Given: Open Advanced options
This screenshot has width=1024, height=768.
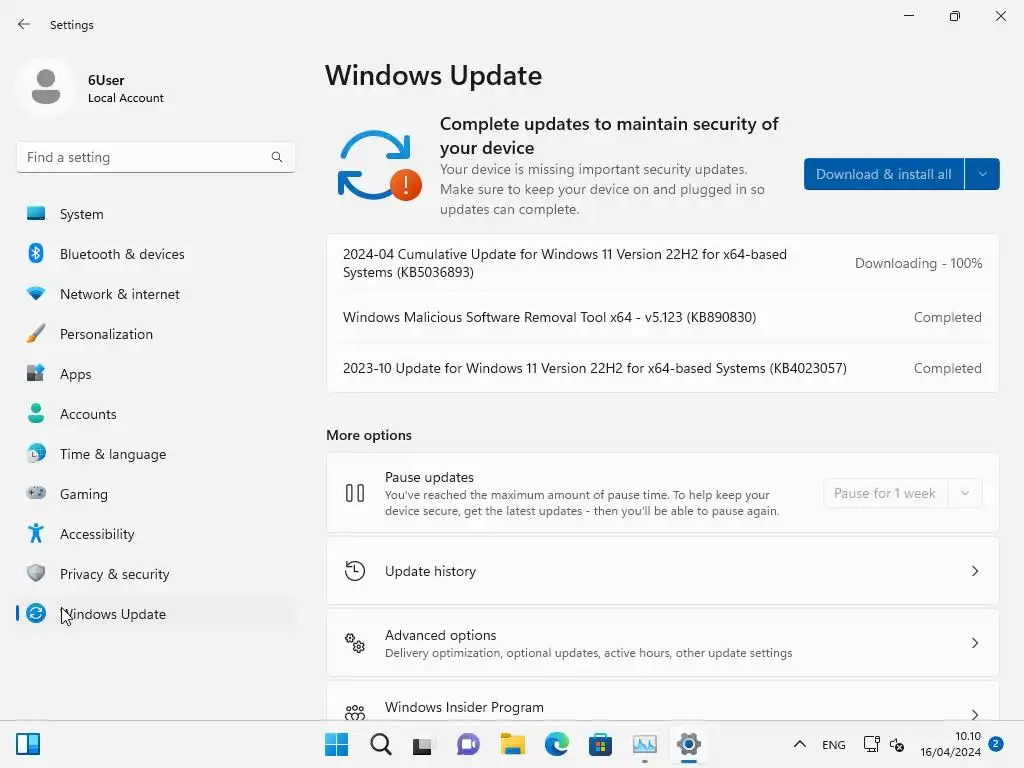Looking at the screenshot, I should tap(662, 643).
